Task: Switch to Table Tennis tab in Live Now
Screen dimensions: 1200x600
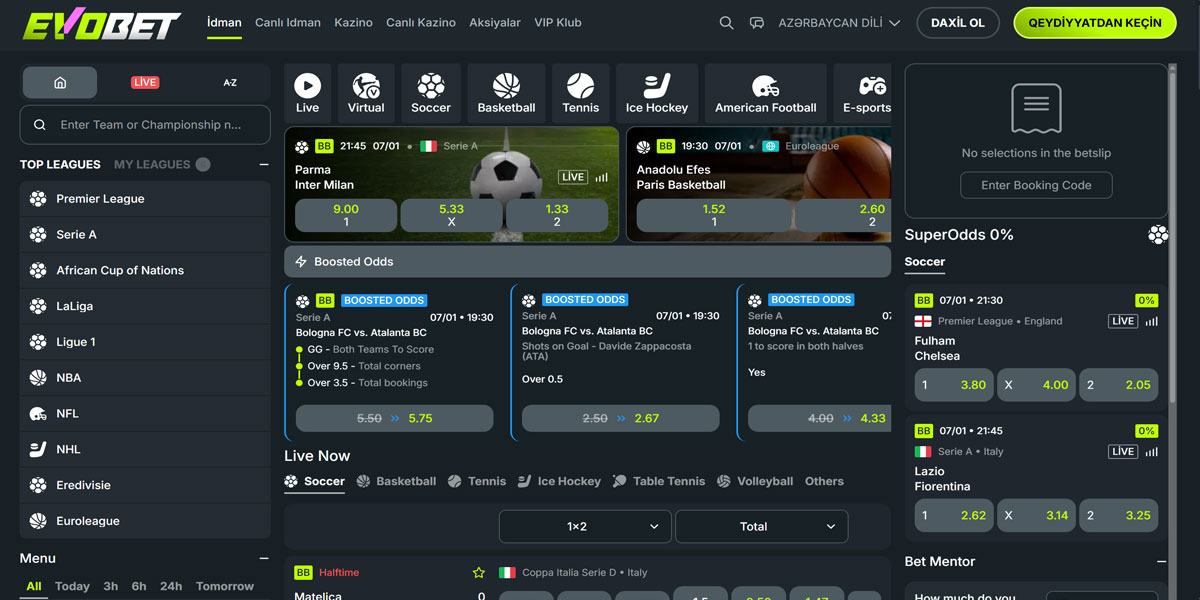Action: pyautogui.click(x=659, y=481)
